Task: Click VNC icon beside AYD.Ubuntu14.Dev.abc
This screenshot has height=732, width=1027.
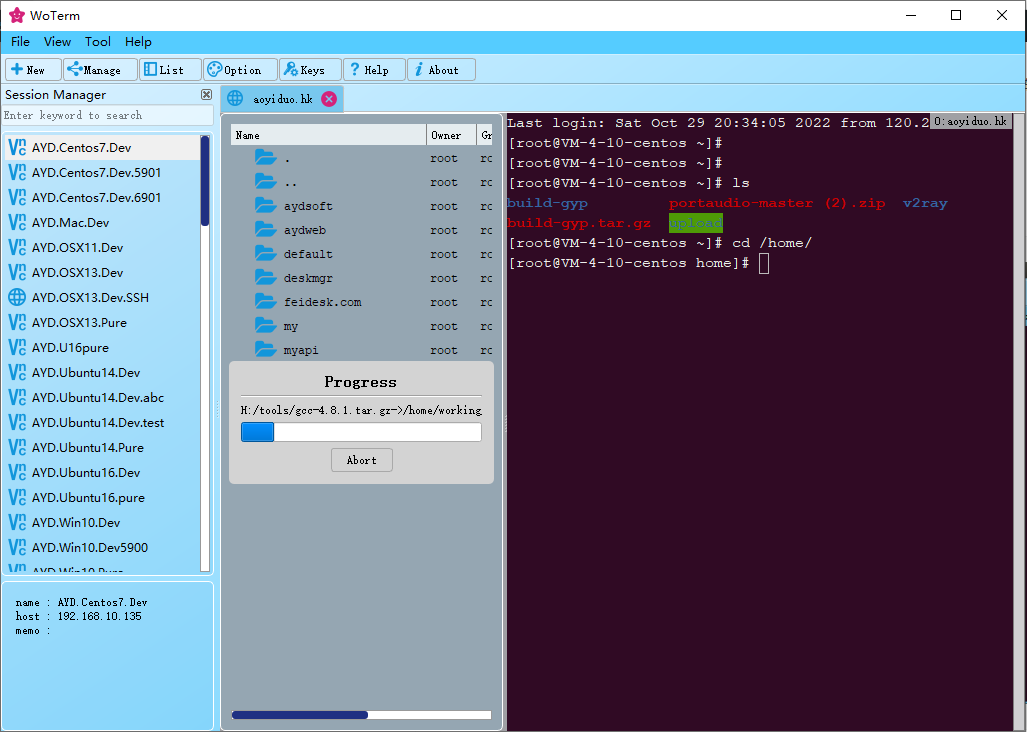Action: point(17,397)
